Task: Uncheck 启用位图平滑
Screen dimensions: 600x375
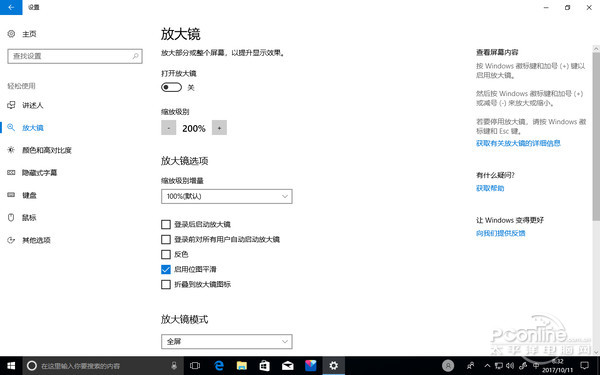Action: click(x=166, y=269)
